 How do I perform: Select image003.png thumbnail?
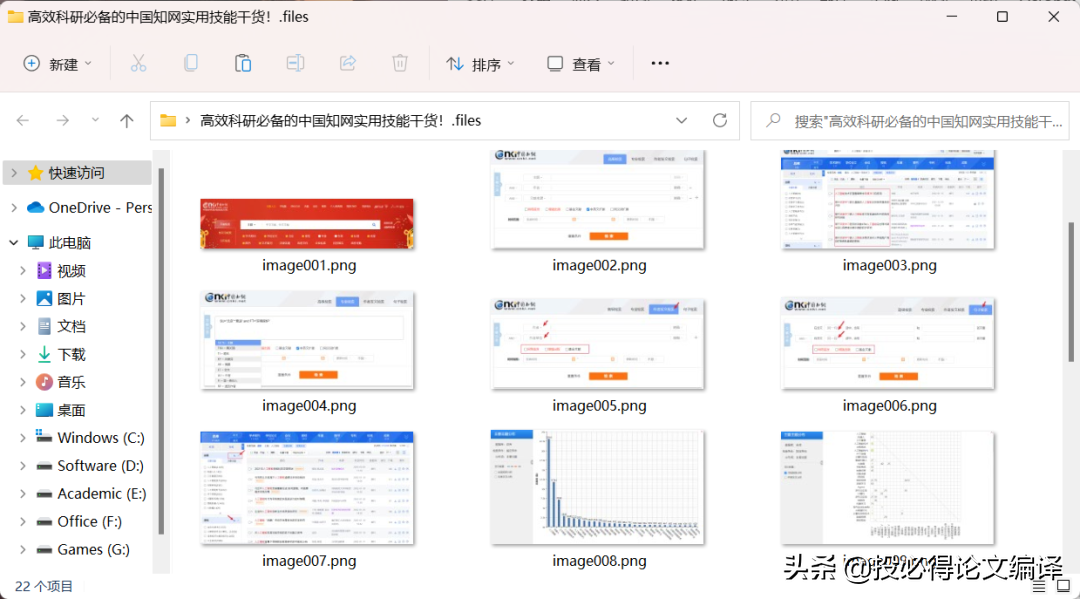[x=888, y=199]
